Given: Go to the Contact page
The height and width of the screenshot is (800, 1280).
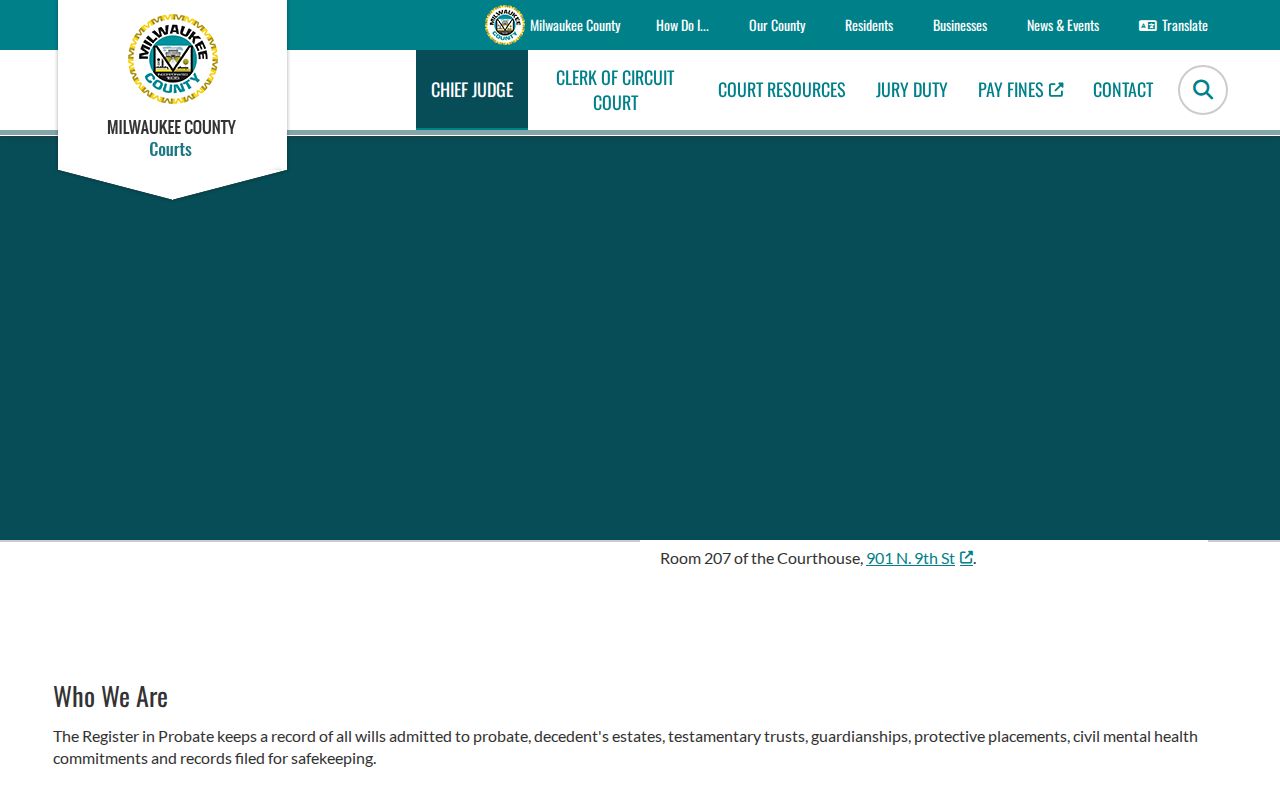Looking at the screenshot, I should pos(1123,90).
